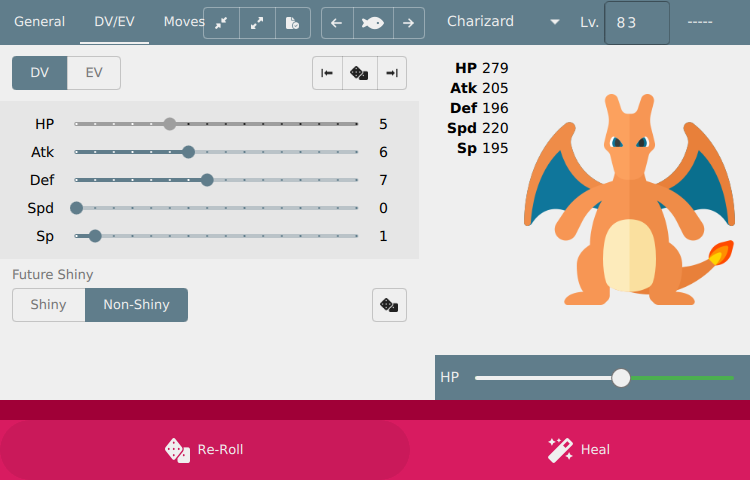Set all DVs to maximum icon
Screen dimensions: 750x480
[392, 73]
